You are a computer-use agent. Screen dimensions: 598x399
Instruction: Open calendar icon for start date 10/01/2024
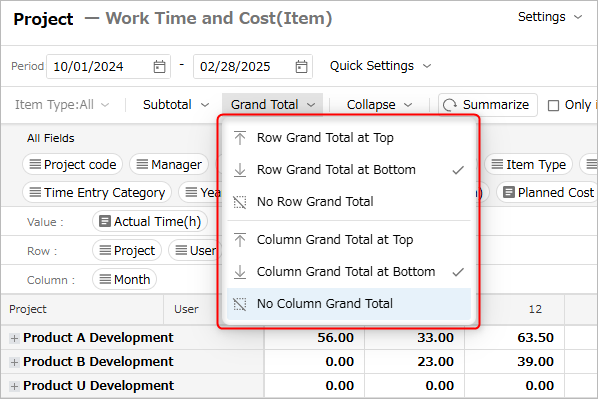tap(159, 67)
